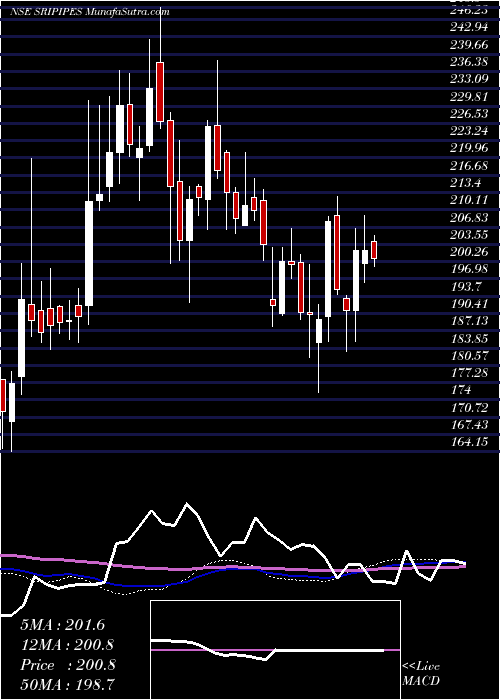Click the 226.53 price axis label
Screen dimensions: 500x700
[x=468, y=113]
